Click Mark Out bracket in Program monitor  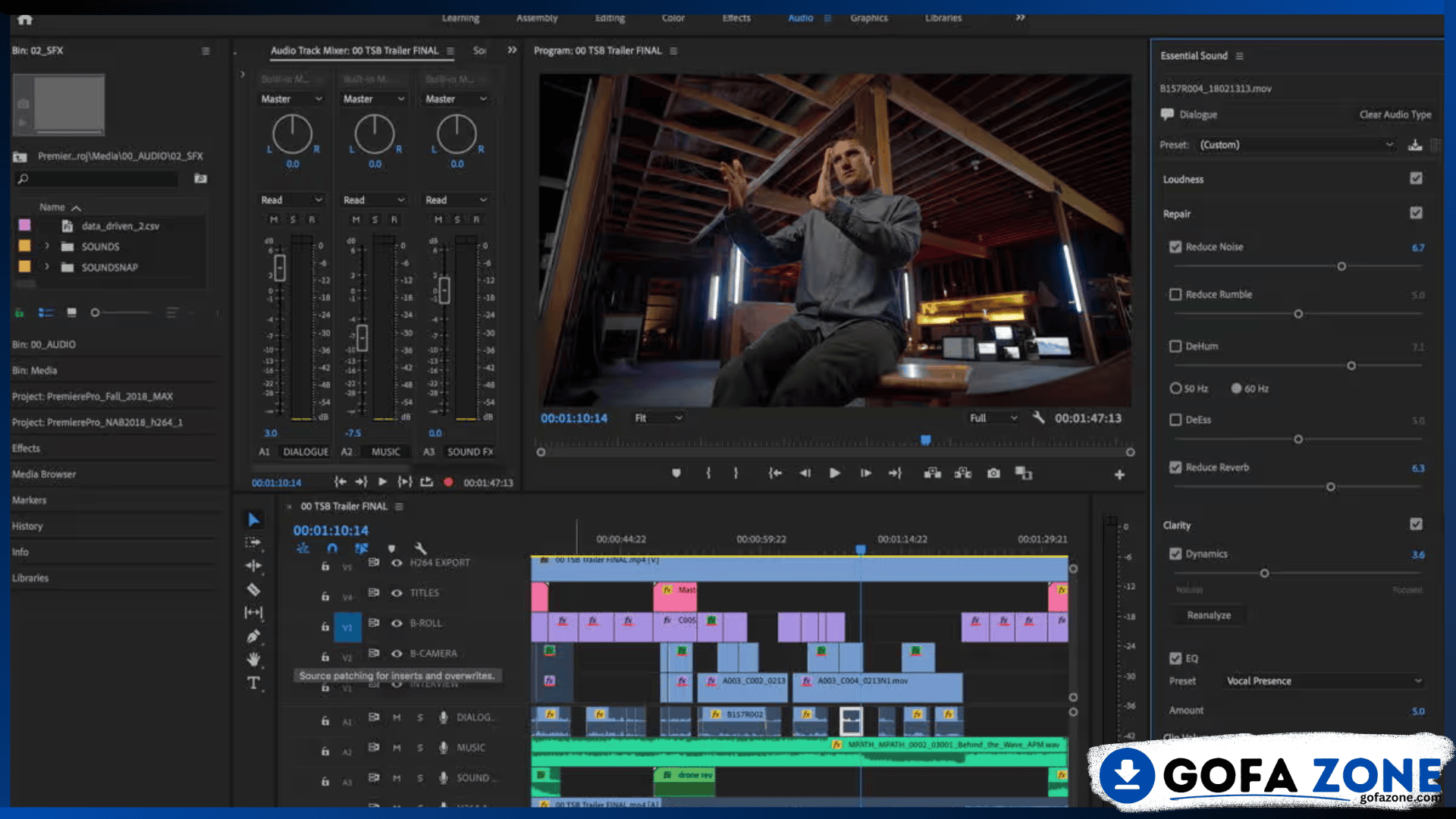[x=736, y=473]
